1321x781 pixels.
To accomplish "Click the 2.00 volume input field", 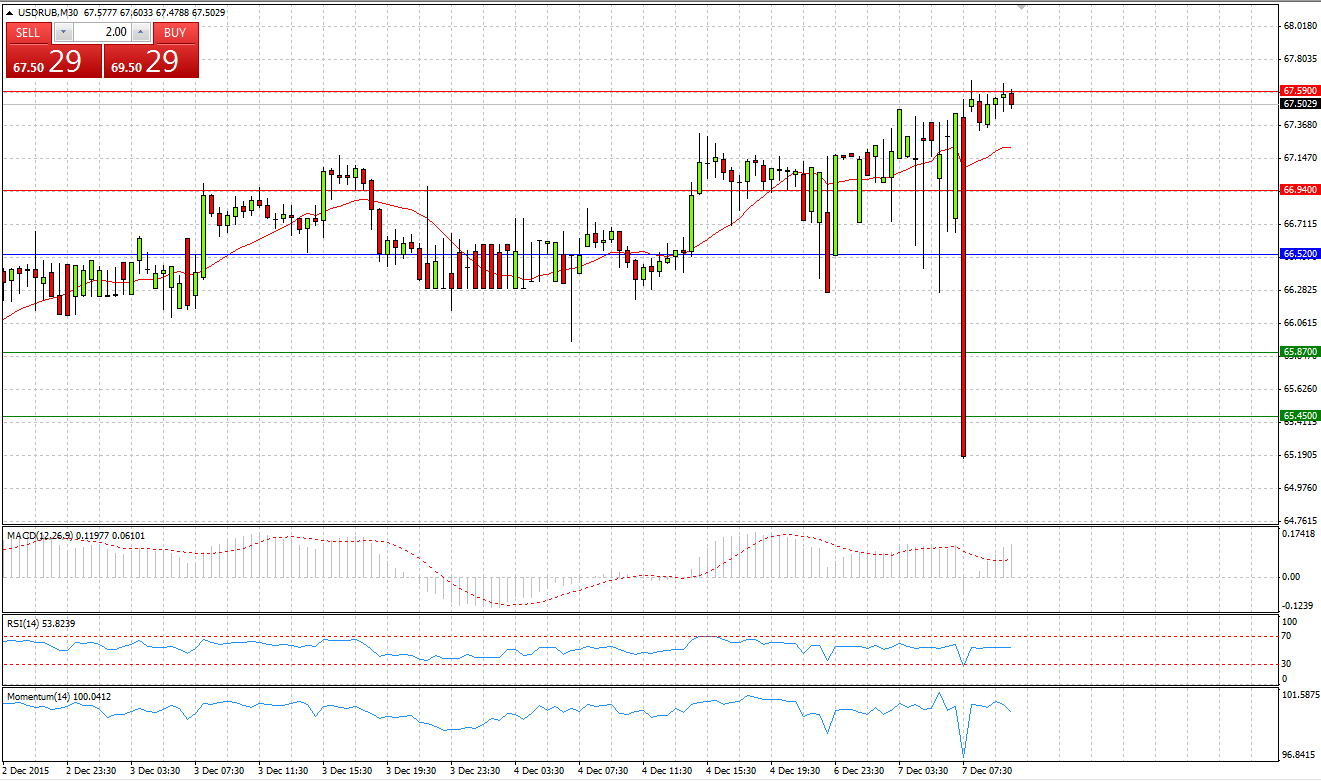I will coord(102,32).
